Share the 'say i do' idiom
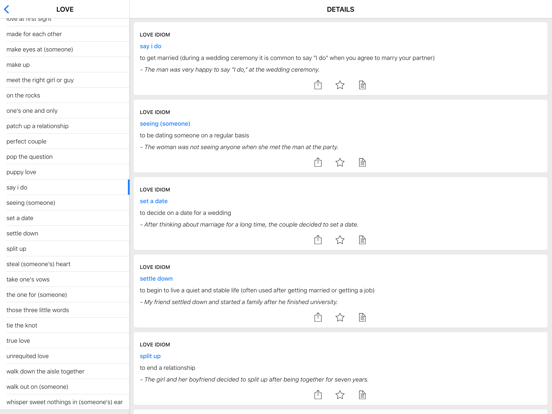 (x=318, y=85)
